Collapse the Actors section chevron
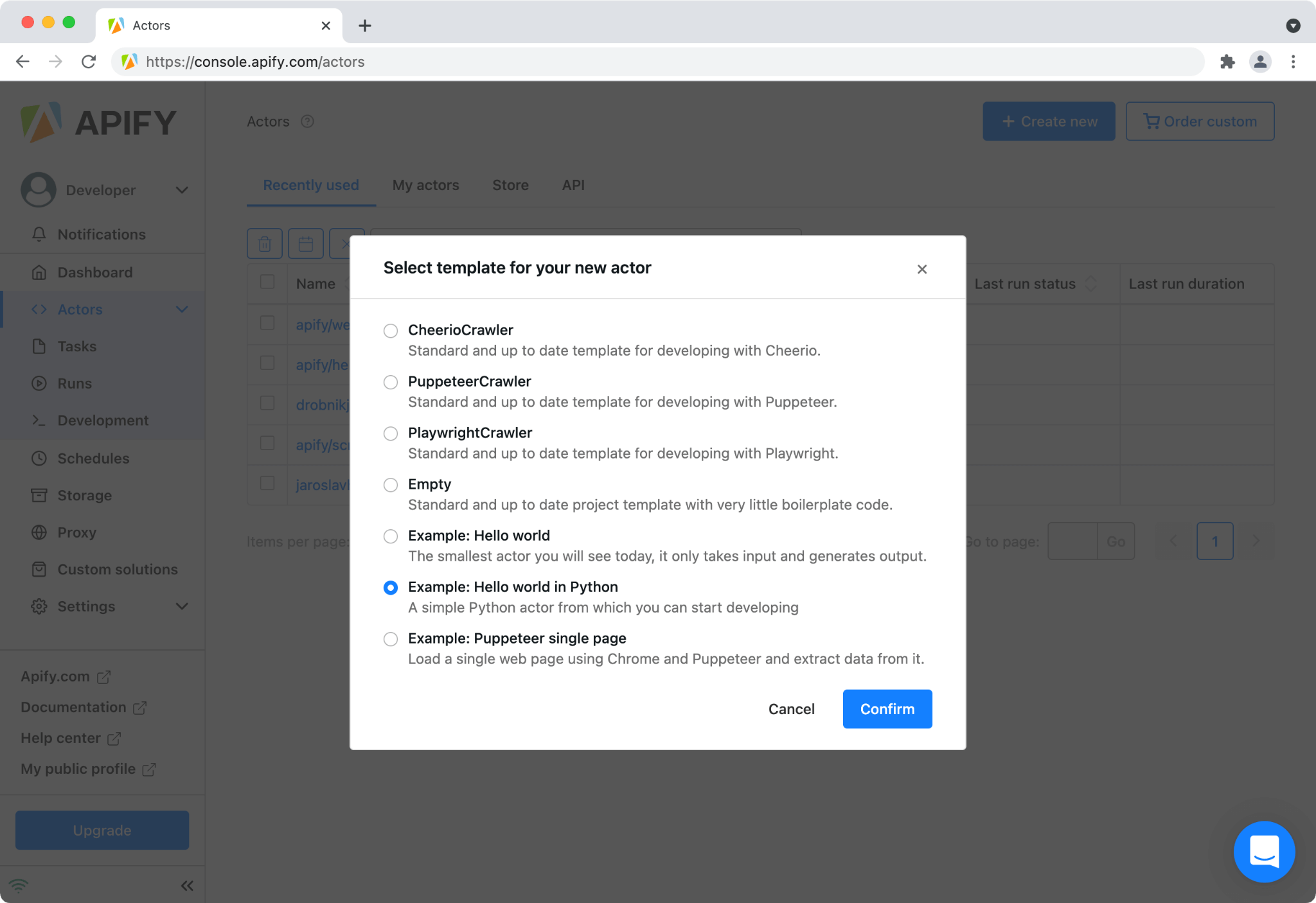This screenshot has height=903, width=1316. tap(182, 310)
